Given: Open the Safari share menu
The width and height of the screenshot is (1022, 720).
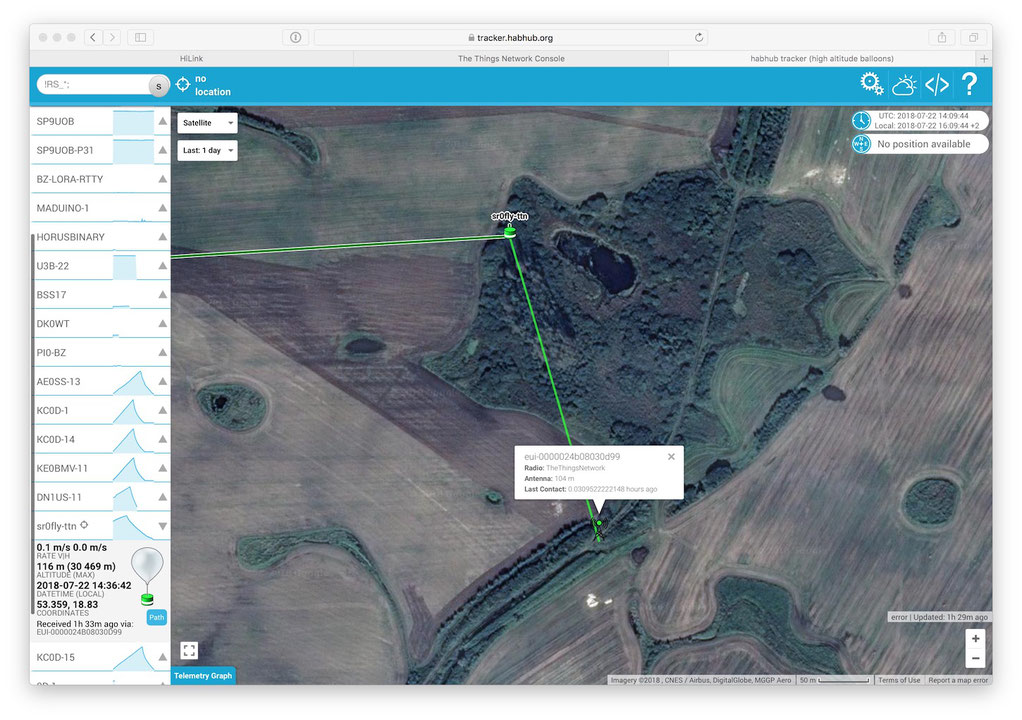Looking at the screenshot, I should 942,38.
